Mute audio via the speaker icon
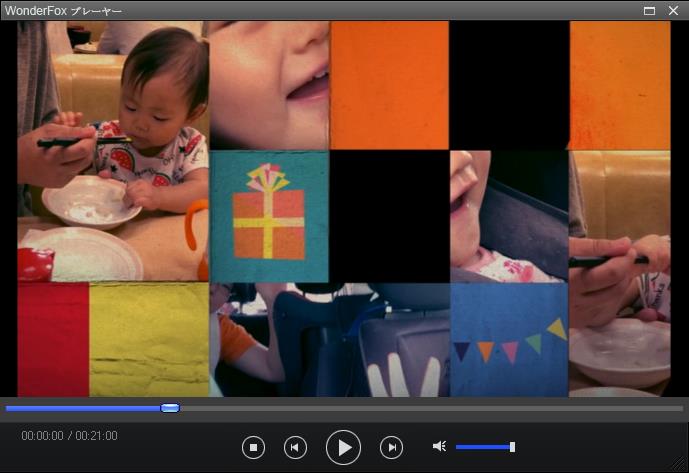The width and height of the screenshot is (689, 473). pos(439,447)
